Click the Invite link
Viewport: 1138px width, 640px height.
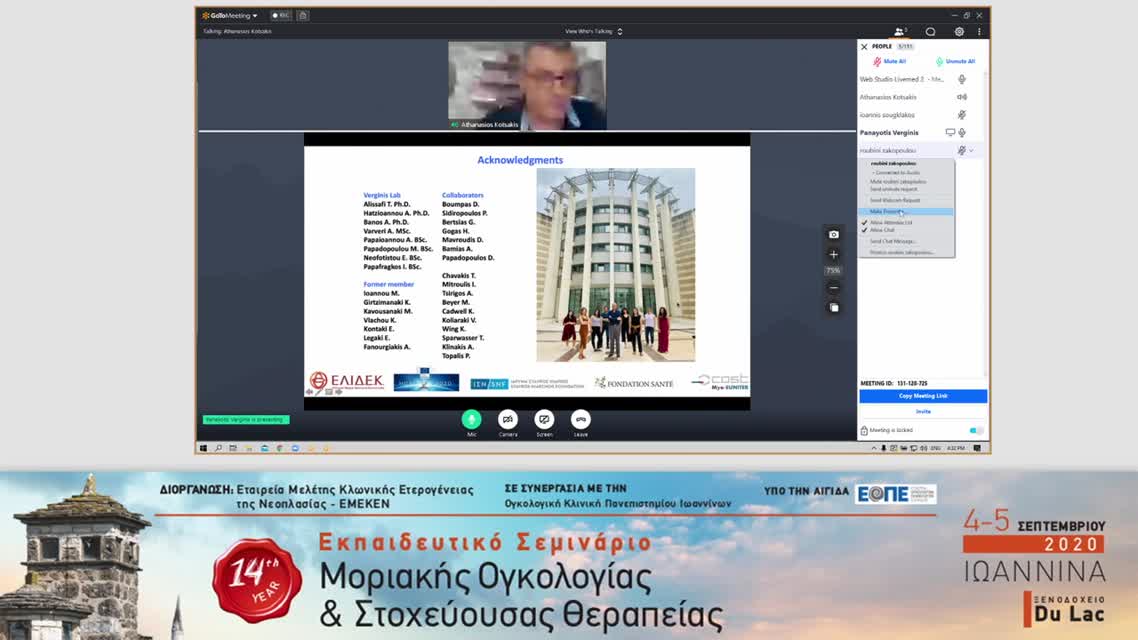[921, 411]
